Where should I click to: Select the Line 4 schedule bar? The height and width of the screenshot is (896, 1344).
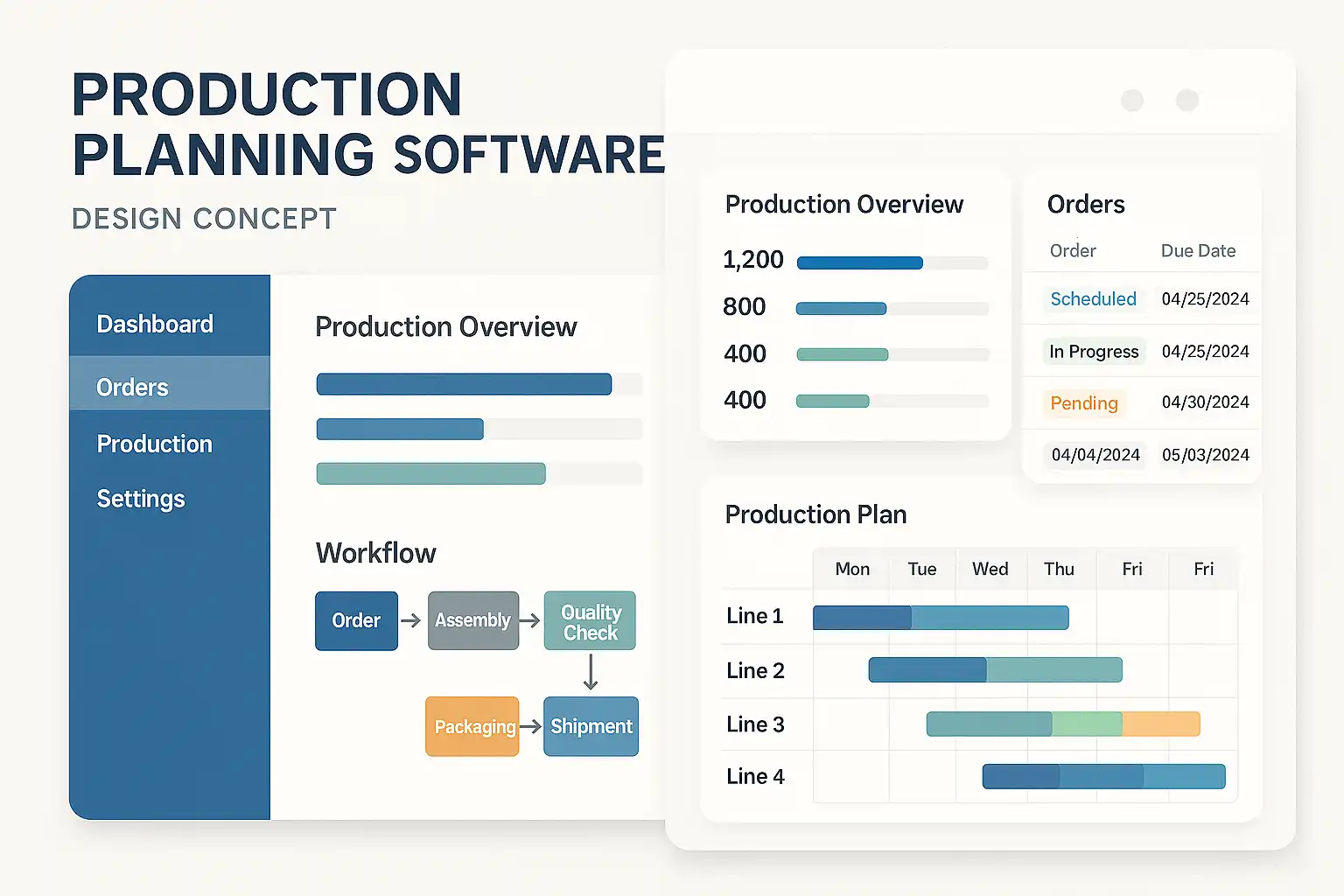click(x=1103, y=776)
